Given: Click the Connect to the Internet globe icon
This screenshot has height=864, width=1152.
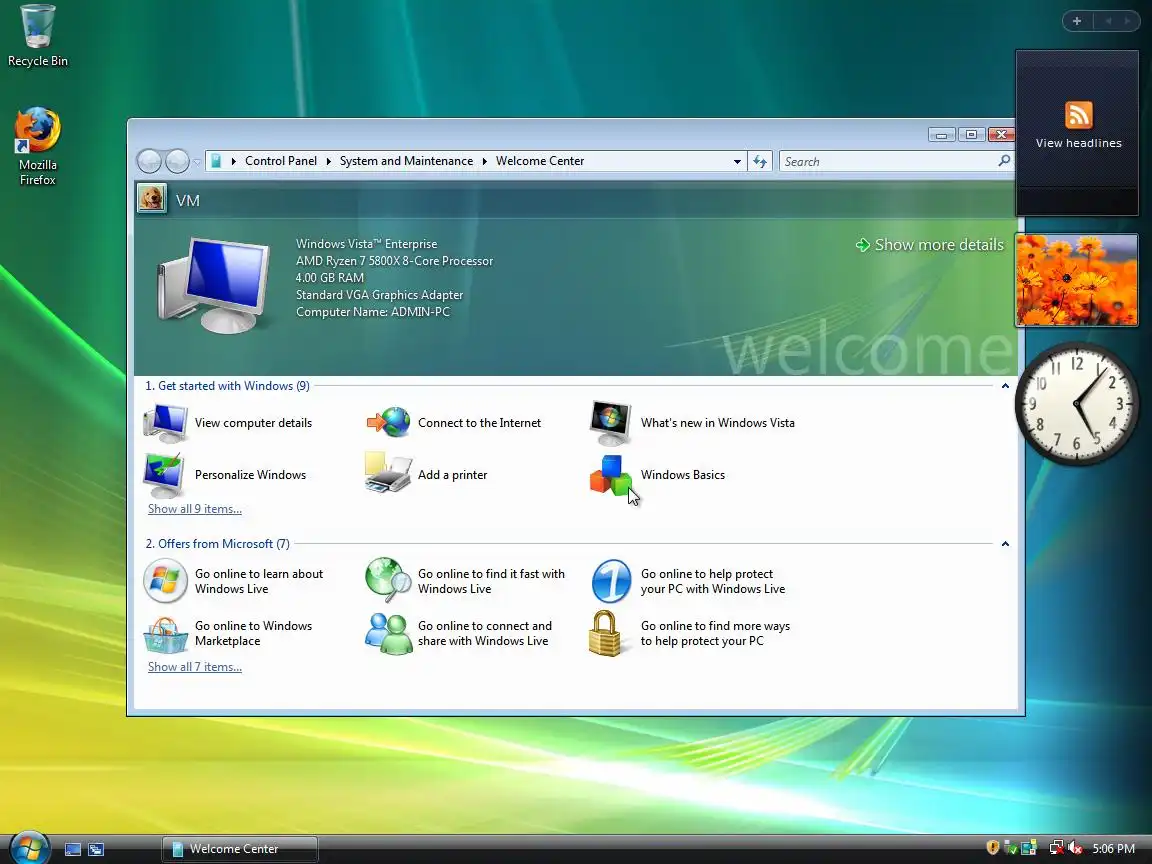Looking at the screenshot, I should 388,422.
